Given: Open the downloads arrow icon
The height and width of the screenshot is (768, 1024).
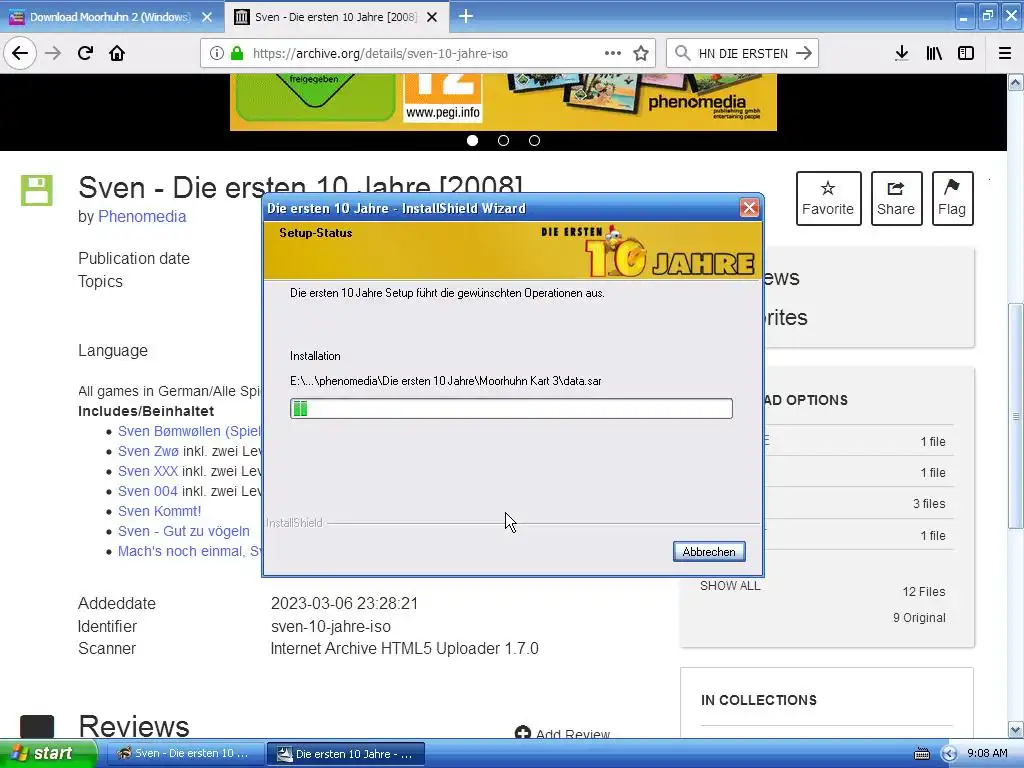Looking at the screenshot, I should pos(902,54).
